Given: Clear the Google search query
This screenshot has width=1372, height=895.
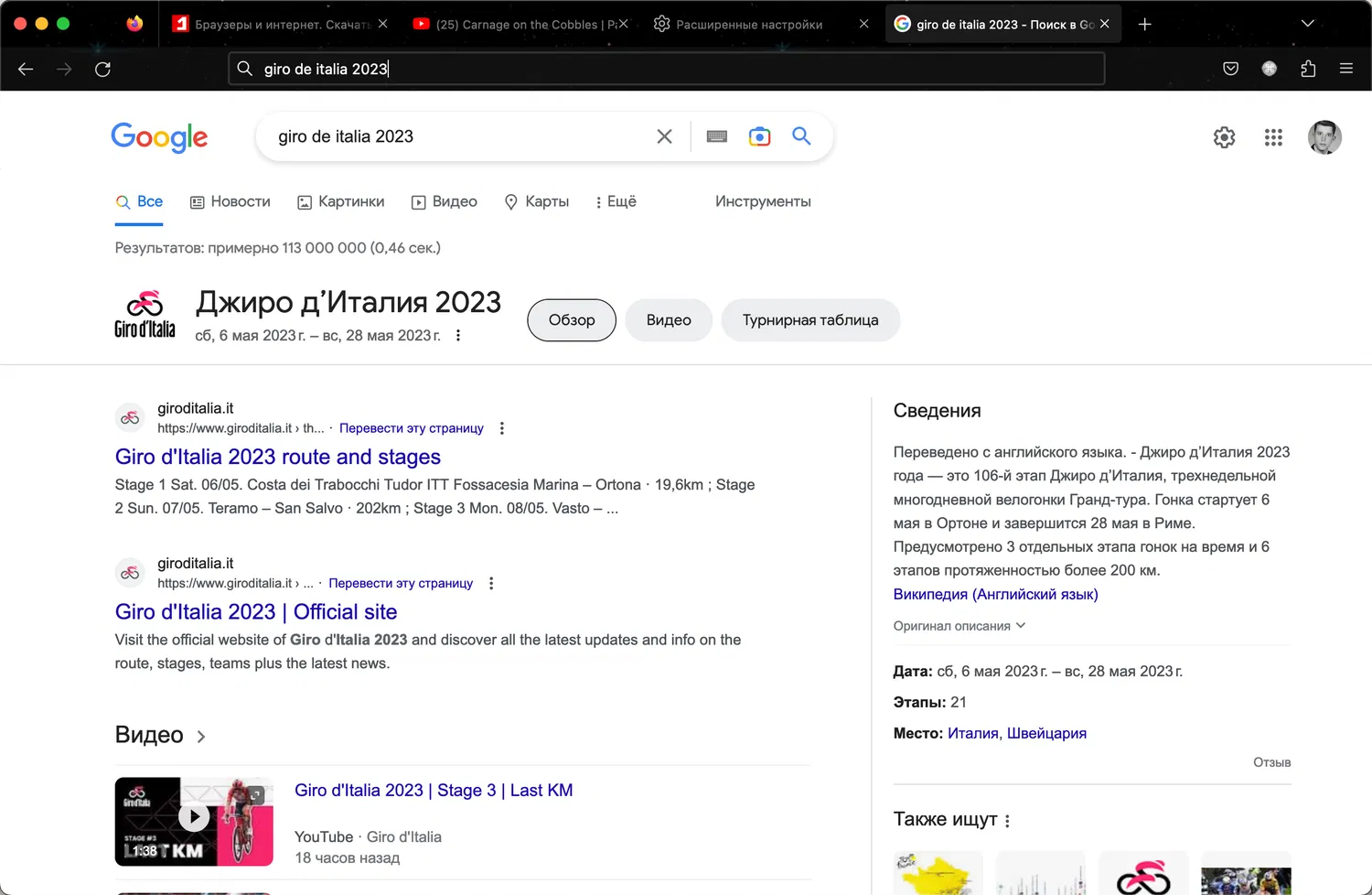Looking at the screenshot, I should (665, 136).
